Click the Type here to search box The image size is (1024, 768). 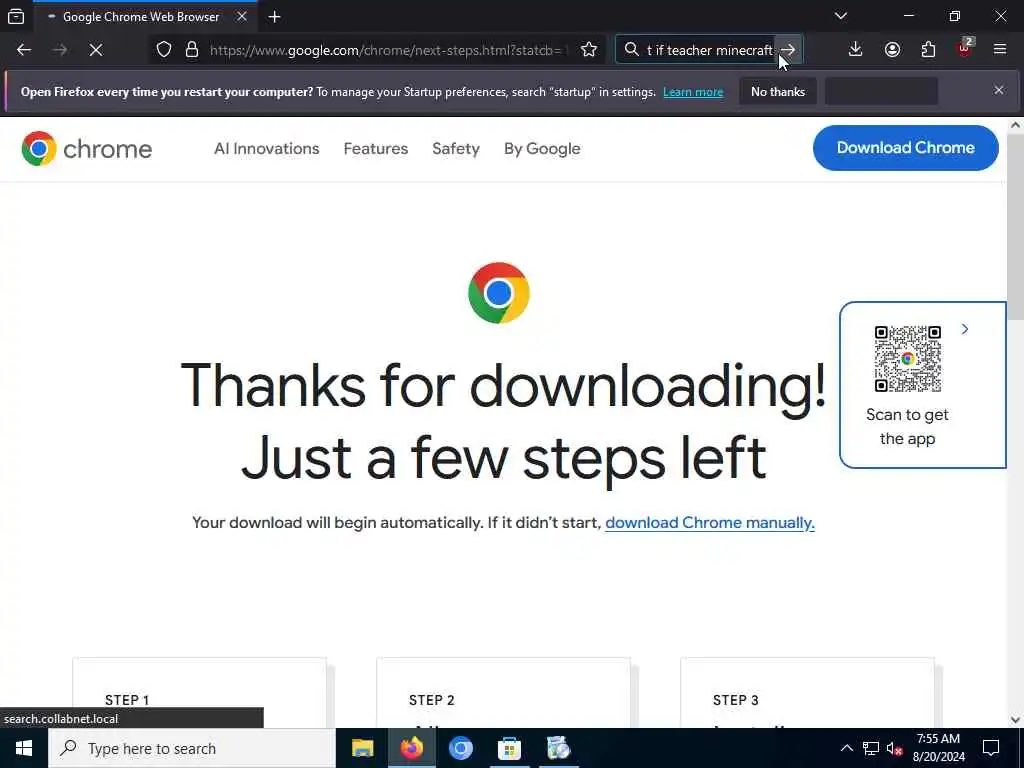tap(192, 748)
